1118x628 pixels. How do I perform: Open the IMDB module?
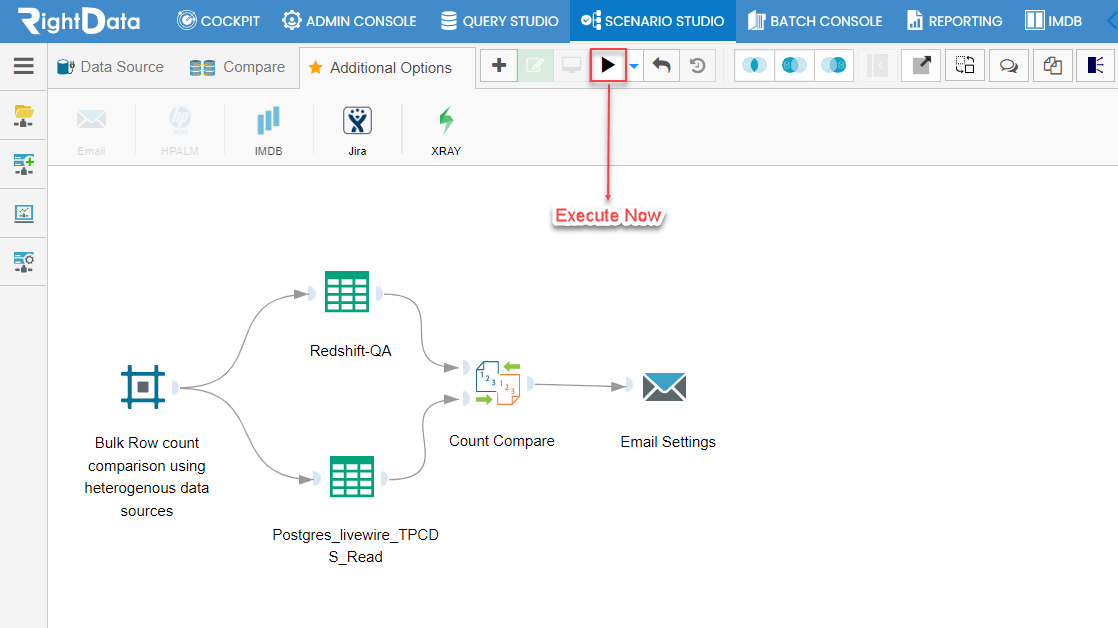pyautogui.click(x=1053, y=21)
